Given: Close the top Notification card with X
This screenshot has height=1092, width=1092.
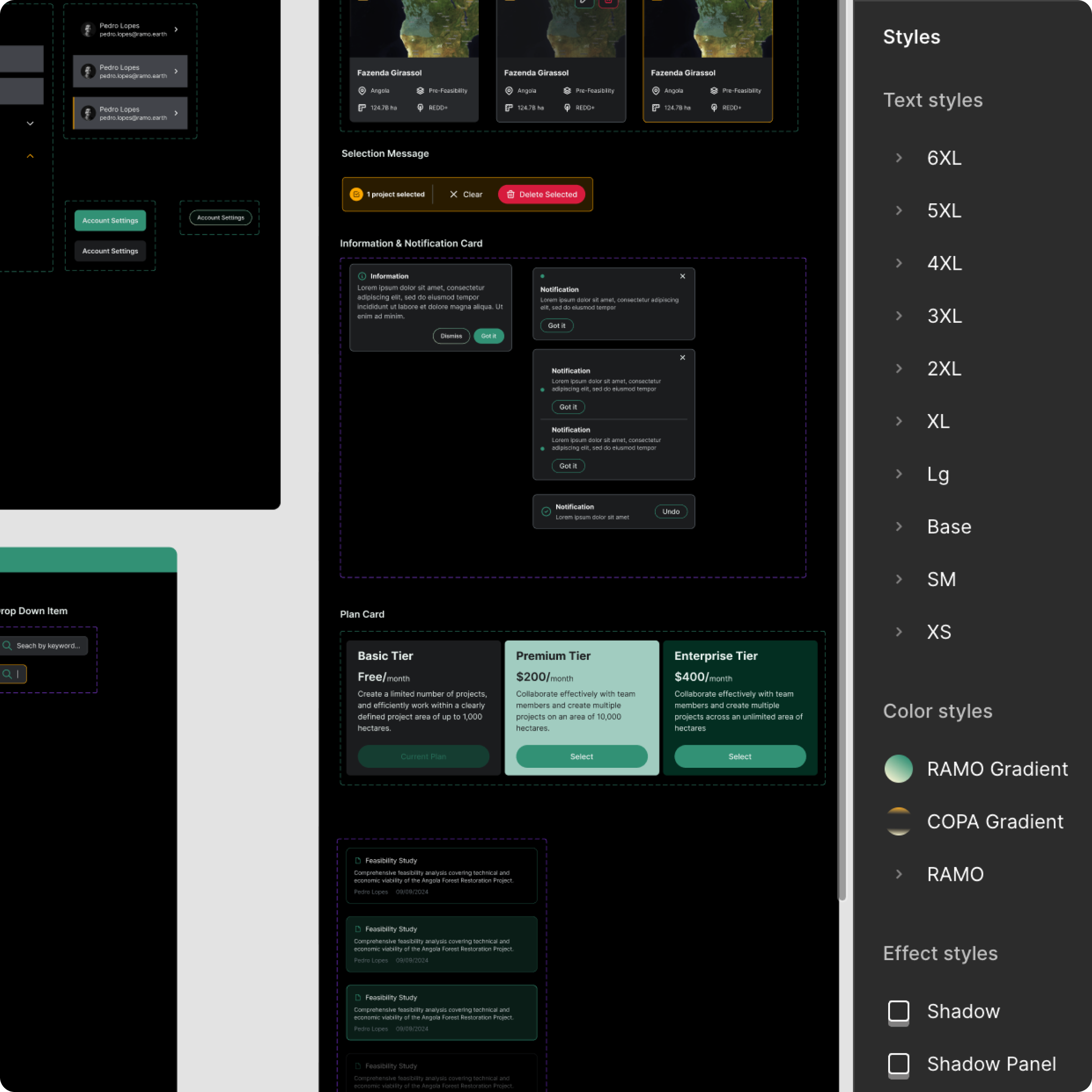Looking at the screenshot, I should (682, 276).
